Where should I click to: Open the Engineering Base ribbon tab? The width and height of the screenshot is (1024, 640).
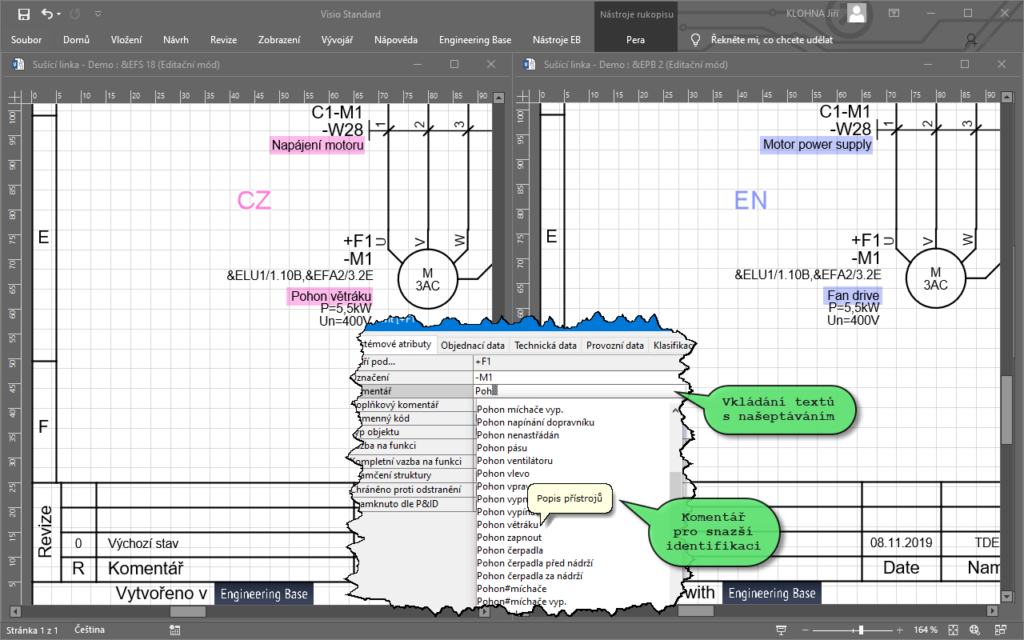coord(473,40)
